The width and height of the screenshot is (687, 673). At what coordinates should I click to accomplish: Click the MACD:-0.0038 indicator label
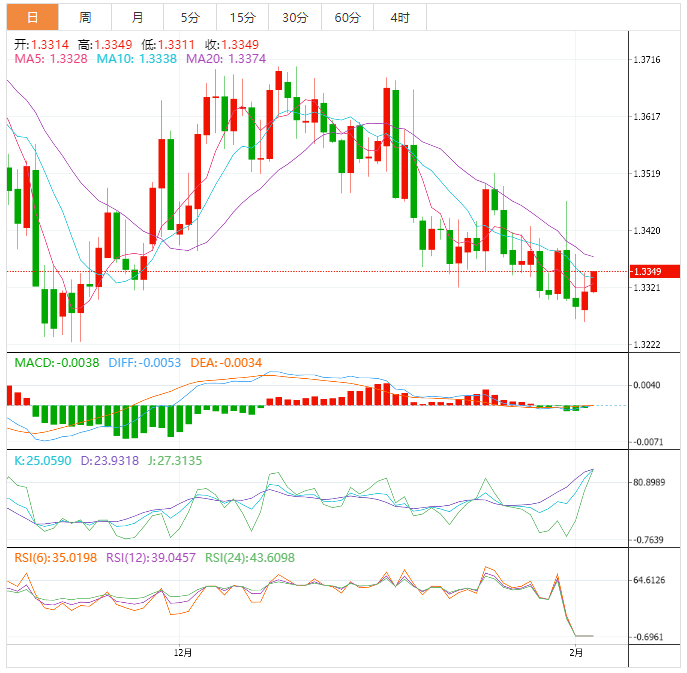[x=57, y=362]
